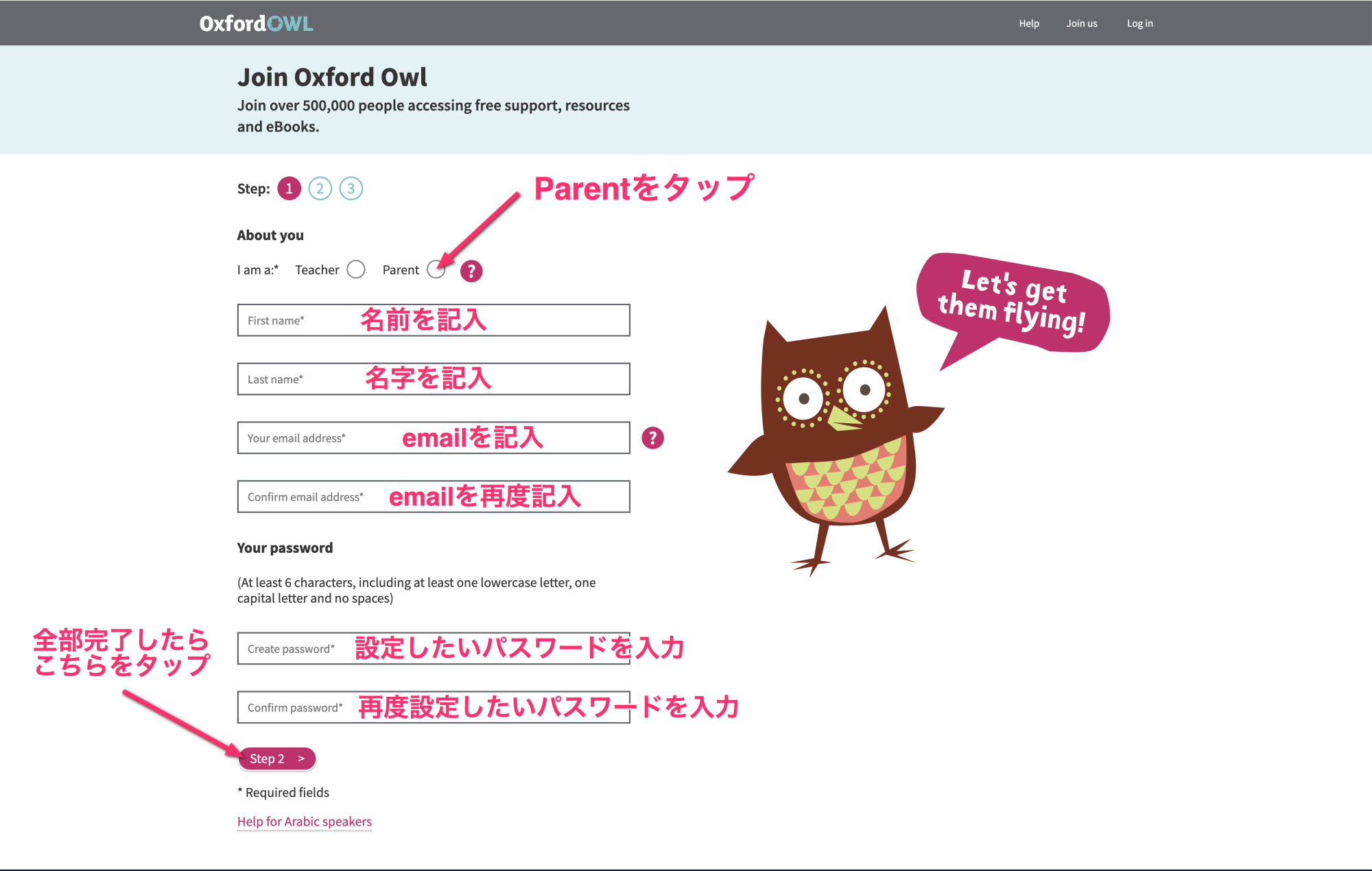Image resolution: width=1372 pixels, height=871 pixels.
Task: Select the Parent radio button
Action: pyautogui.click(x=436, y=270)
